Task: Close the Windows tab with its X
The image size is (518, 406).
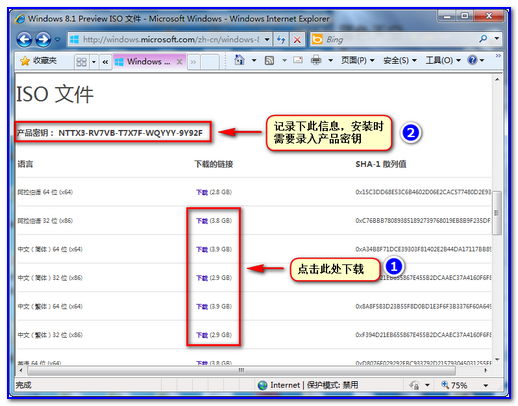Action: 179,62
